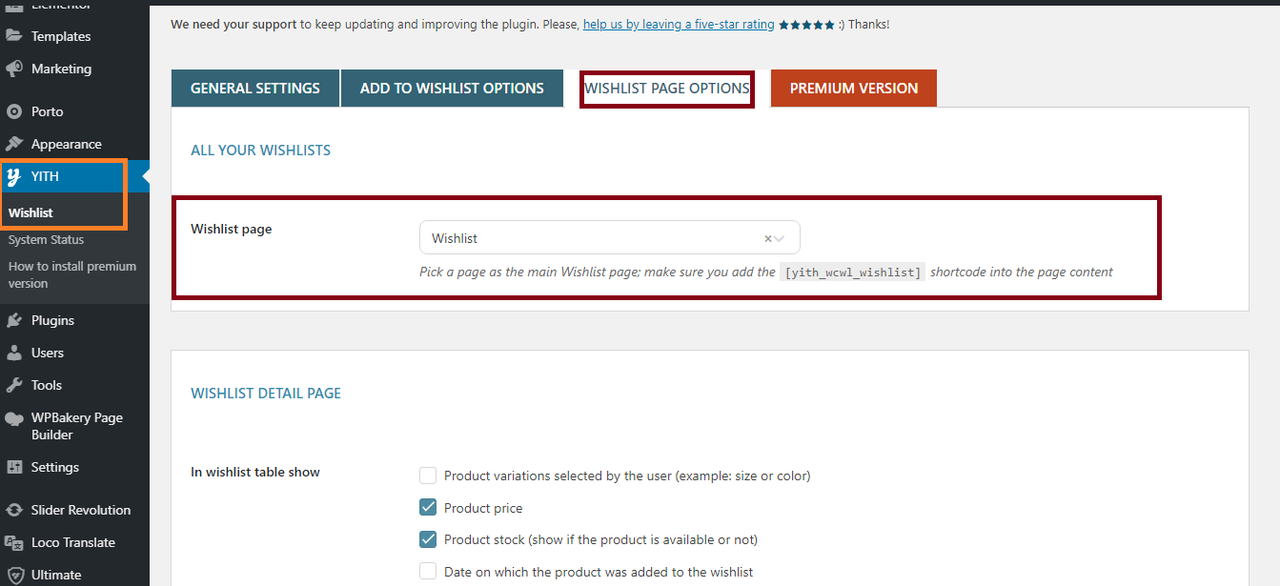
Task: Open System Status submenu item
Action: pos(46,240)
